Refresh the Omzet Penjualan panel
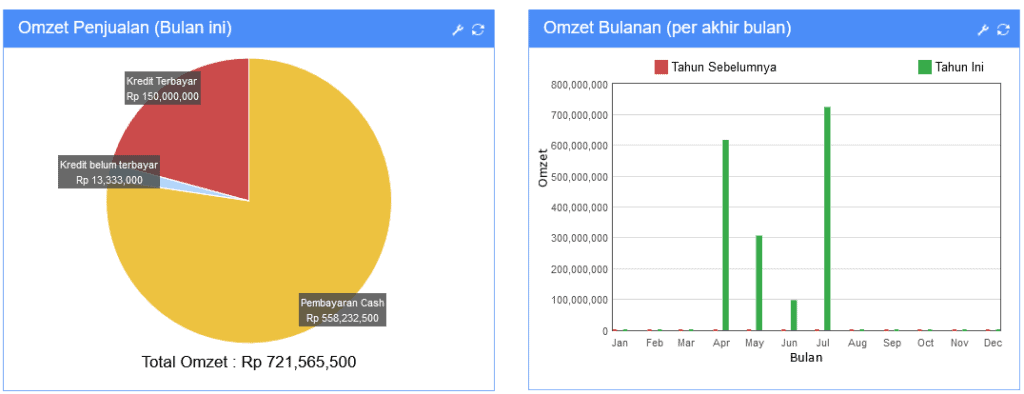The height and width of the screenshot is (394, 1024). point(478,29)
